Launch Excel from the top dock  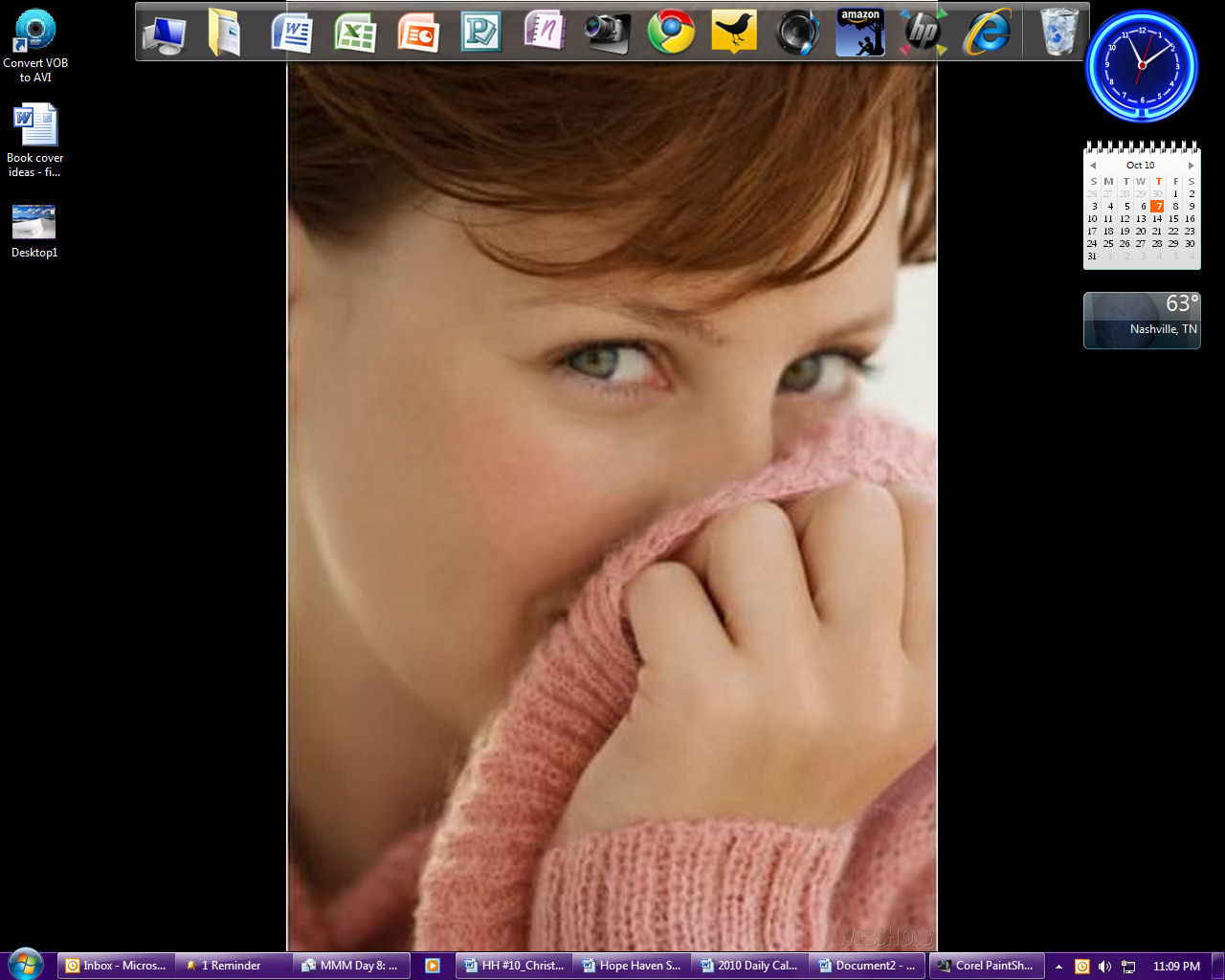pos(355,33)
